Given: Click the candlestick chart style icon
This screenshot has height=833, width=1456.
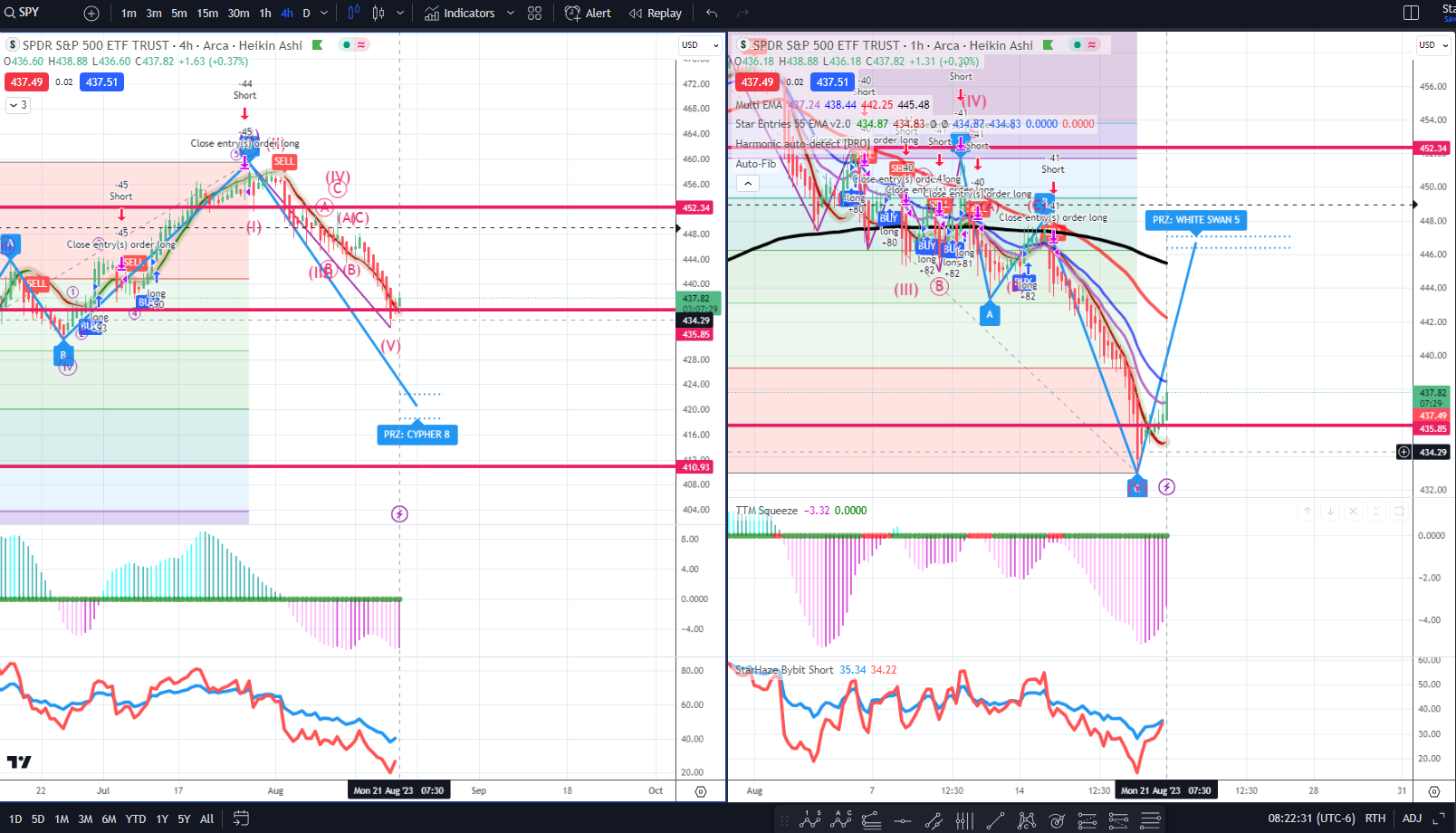Looking at the screenshot, I should point(378,14).
